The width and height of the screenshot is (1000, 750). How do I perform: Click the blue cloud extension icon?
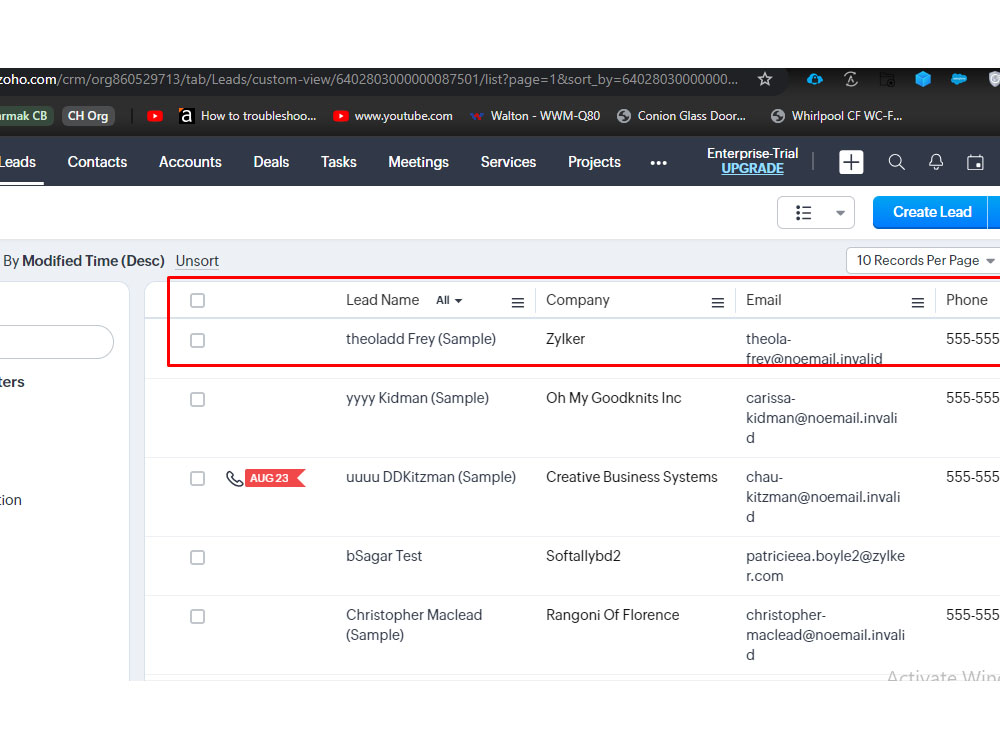tap(814, 79)
